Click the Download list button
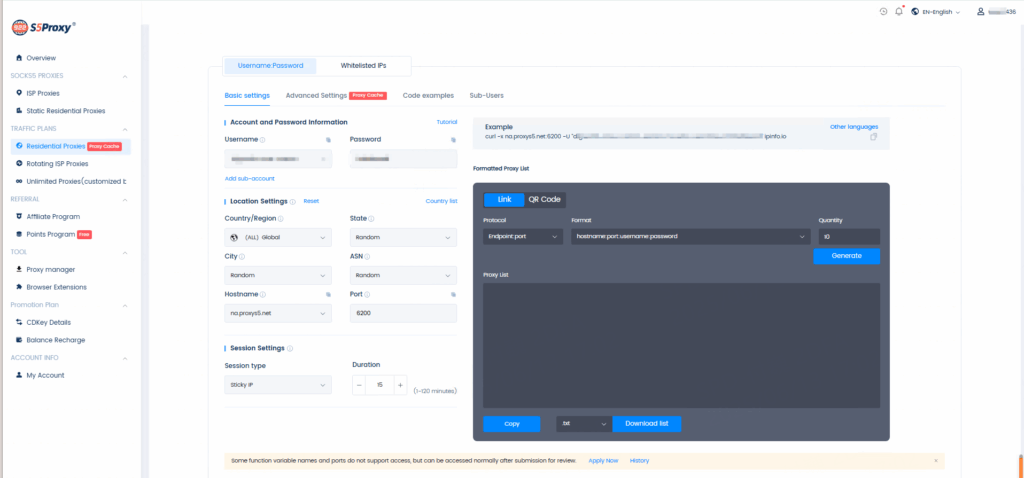 point(647,424)
